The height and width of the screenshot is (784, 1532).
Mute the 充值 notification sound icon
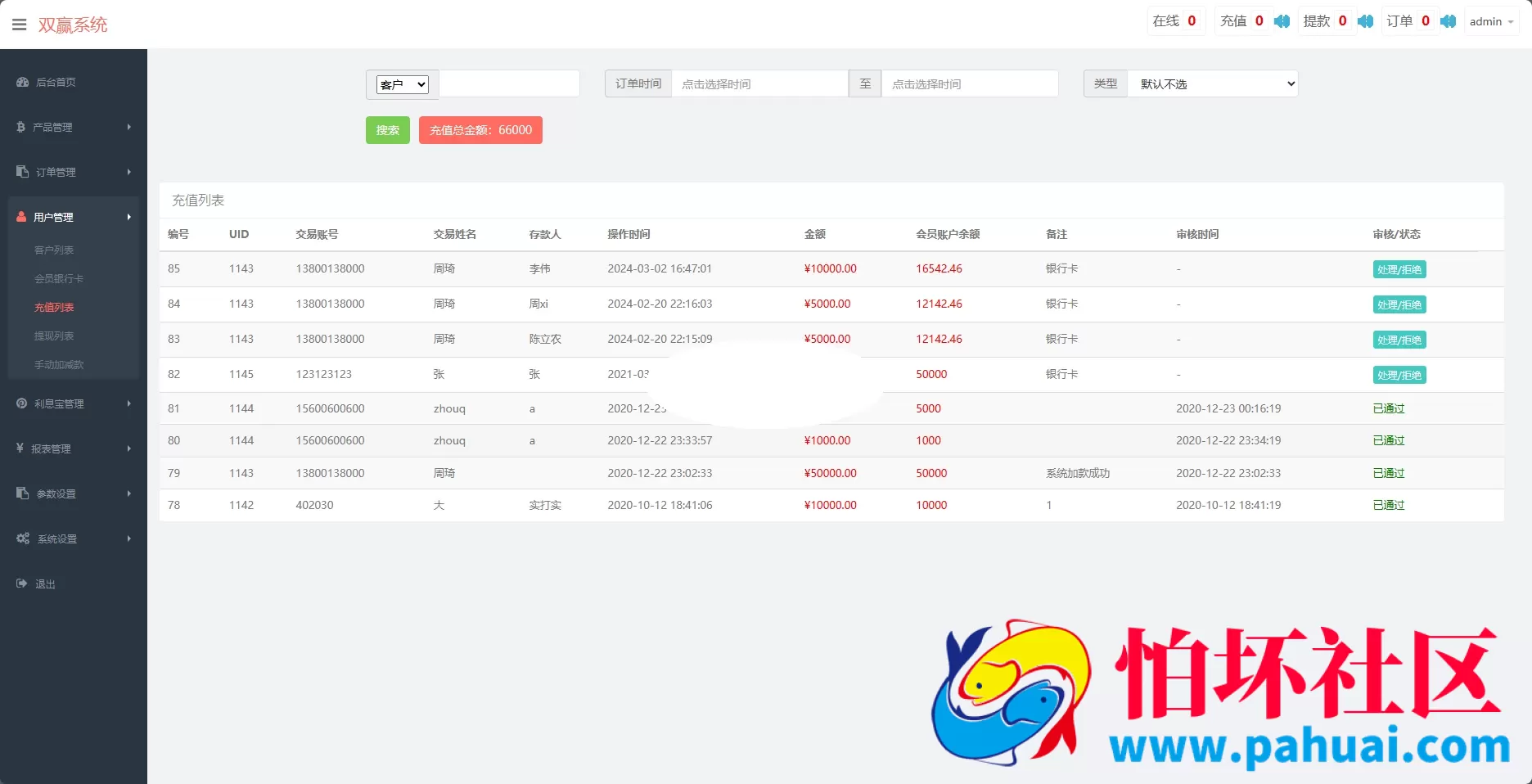[x=1282, y=21]
